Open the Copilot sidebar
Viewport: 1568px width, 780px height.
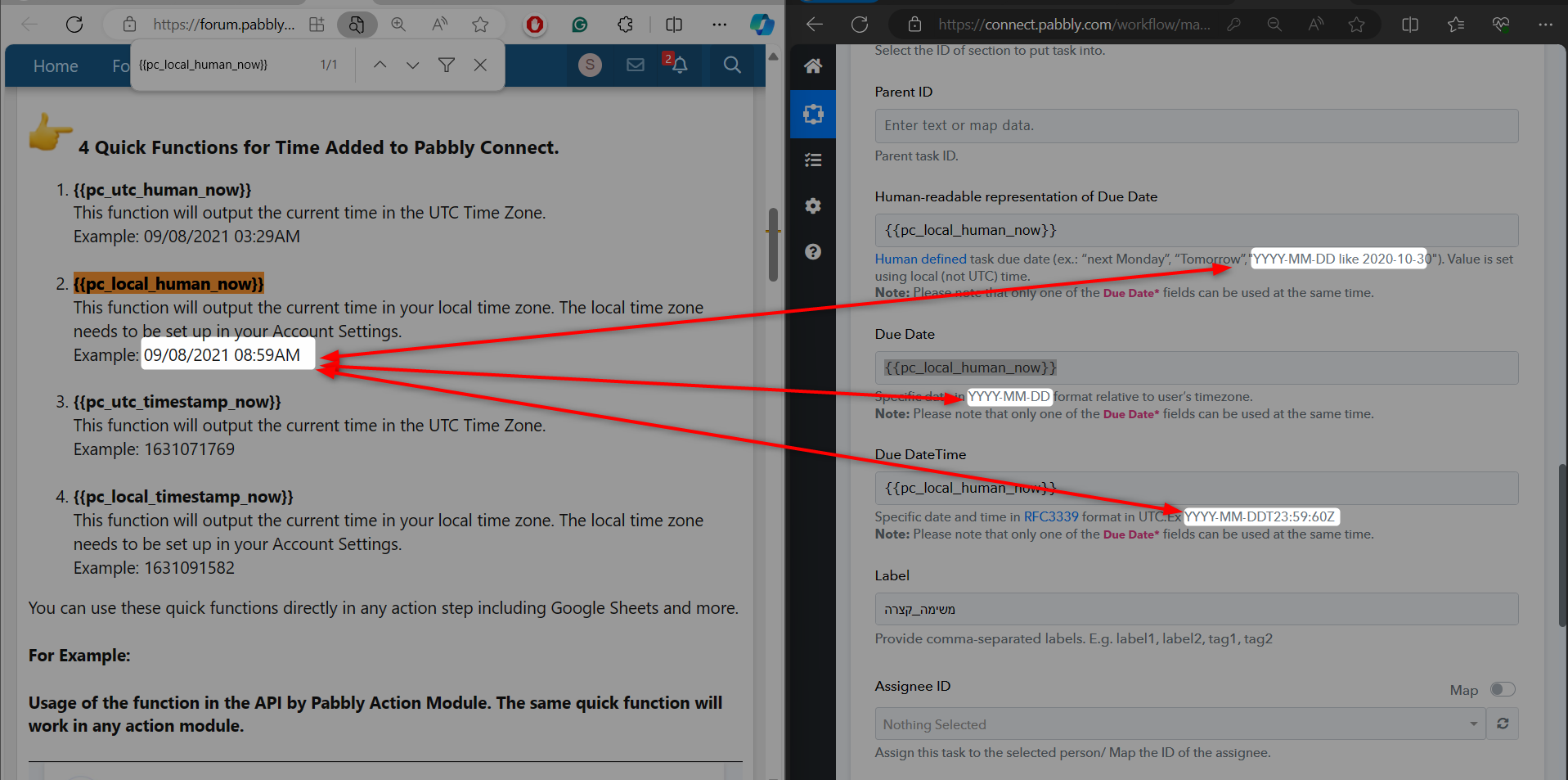762,25
